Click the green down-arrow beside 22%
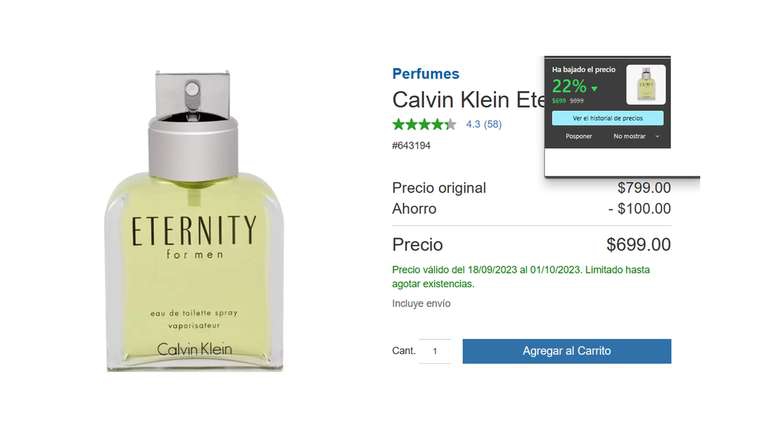The height and width of the screenshot is (432, 768). (x=594, y=89)
